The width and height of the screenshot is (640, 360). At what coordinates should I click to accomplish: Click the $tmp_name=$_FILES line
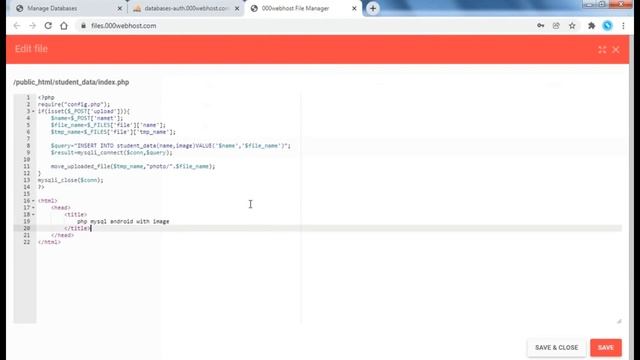click(113, 132)
